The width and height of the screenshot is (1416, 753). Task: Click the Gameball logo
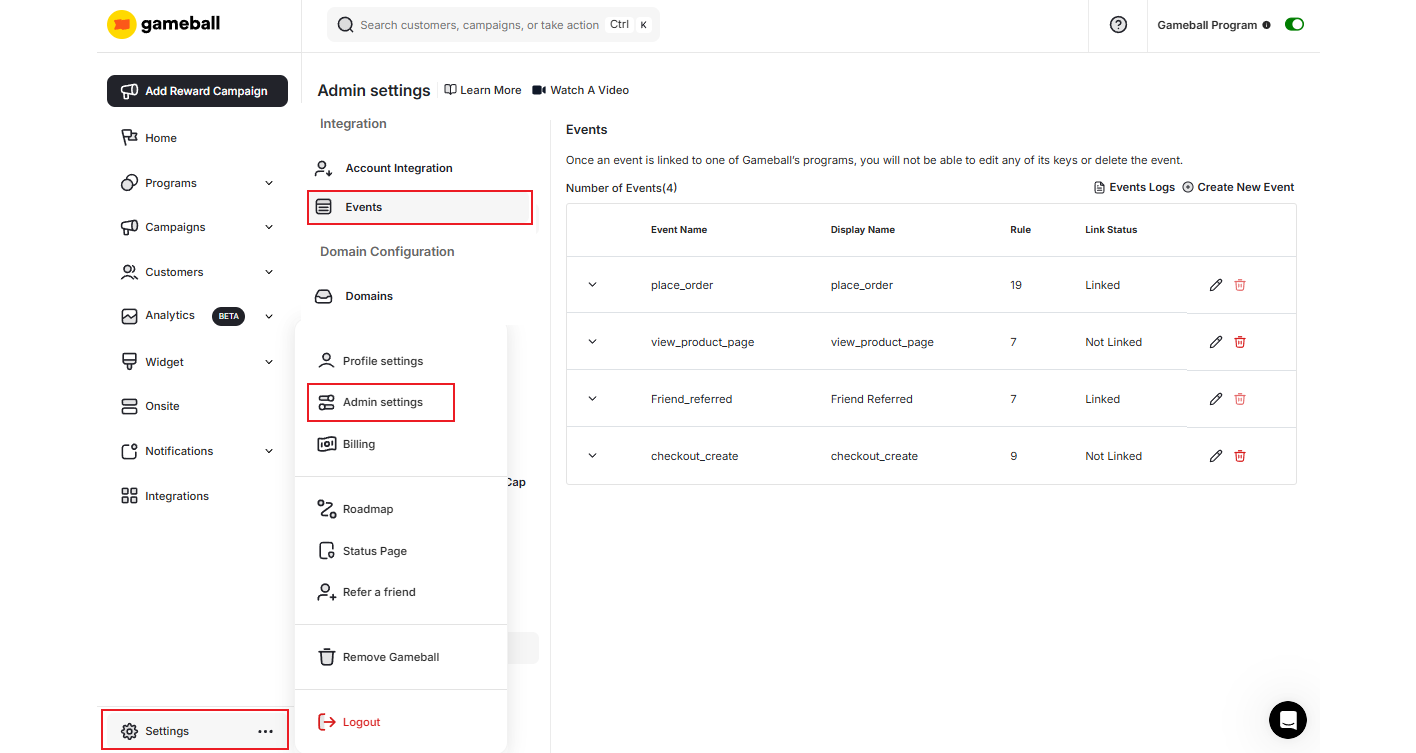(x=163, y=23)
